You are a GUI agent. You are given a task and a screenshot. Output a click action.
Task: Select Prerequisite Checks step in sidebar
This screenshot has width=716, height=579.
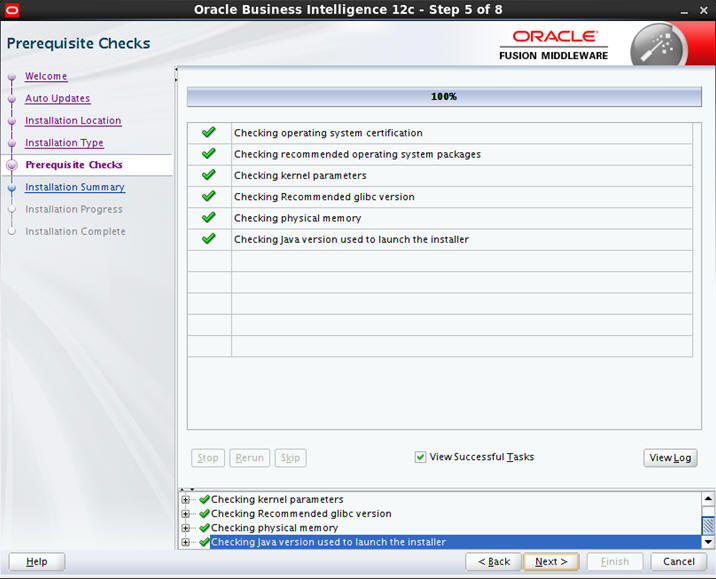pos(74,165)
